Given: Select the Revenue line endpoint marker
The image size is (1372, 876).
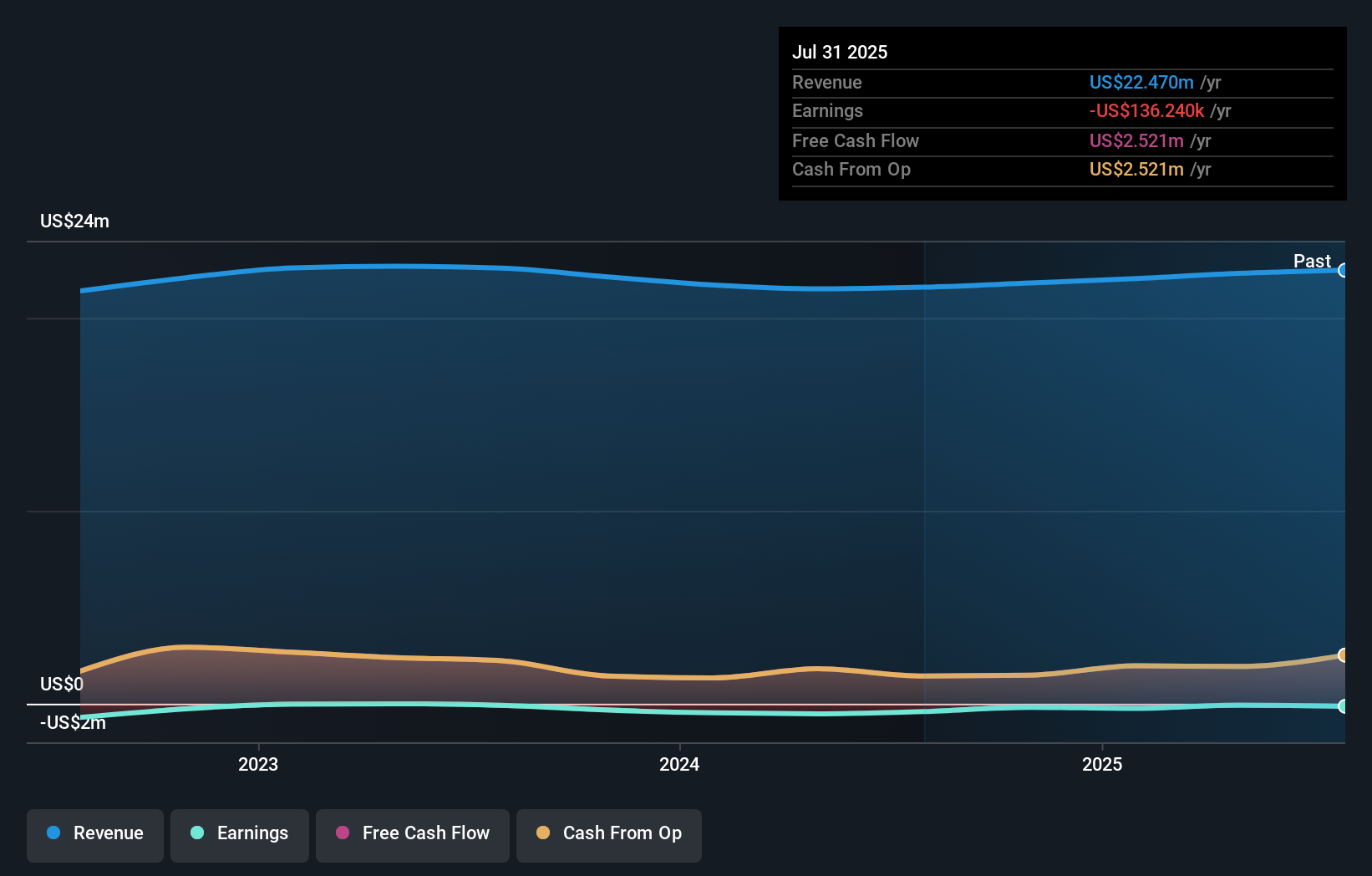Looking at the screenshot, I should click(1343, 270).
